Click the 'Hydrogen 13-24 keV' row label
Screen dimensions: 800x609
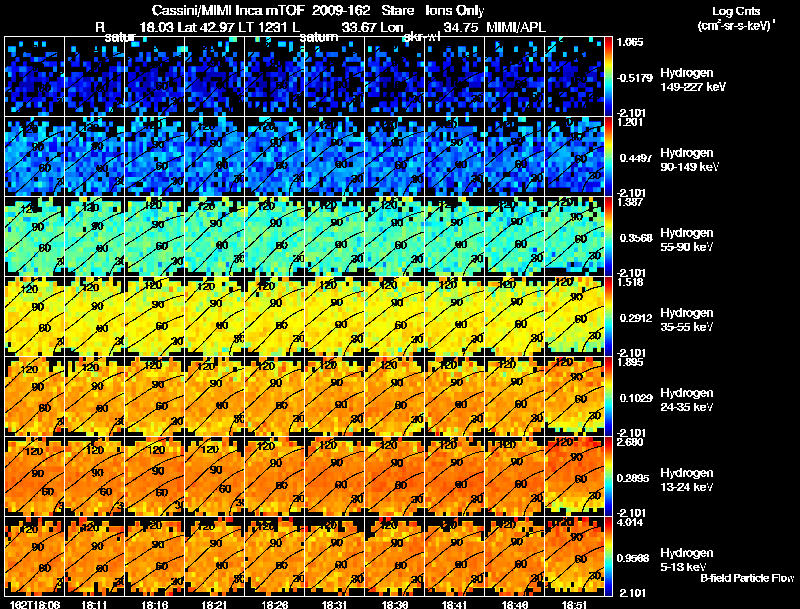pos(687,480)
